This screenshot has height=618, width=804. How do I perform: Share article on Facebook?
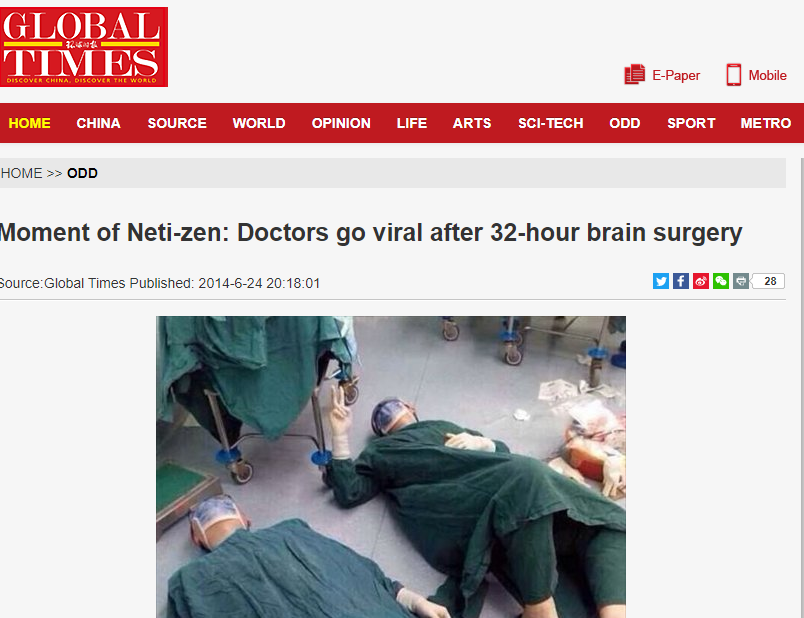[680, 281]
